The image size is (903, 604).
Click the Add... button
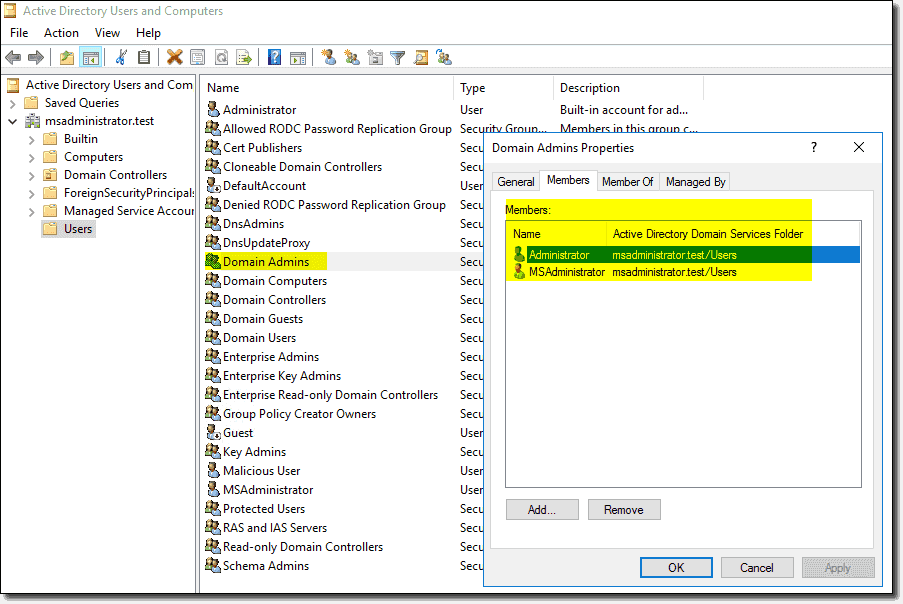coord(542,510)
